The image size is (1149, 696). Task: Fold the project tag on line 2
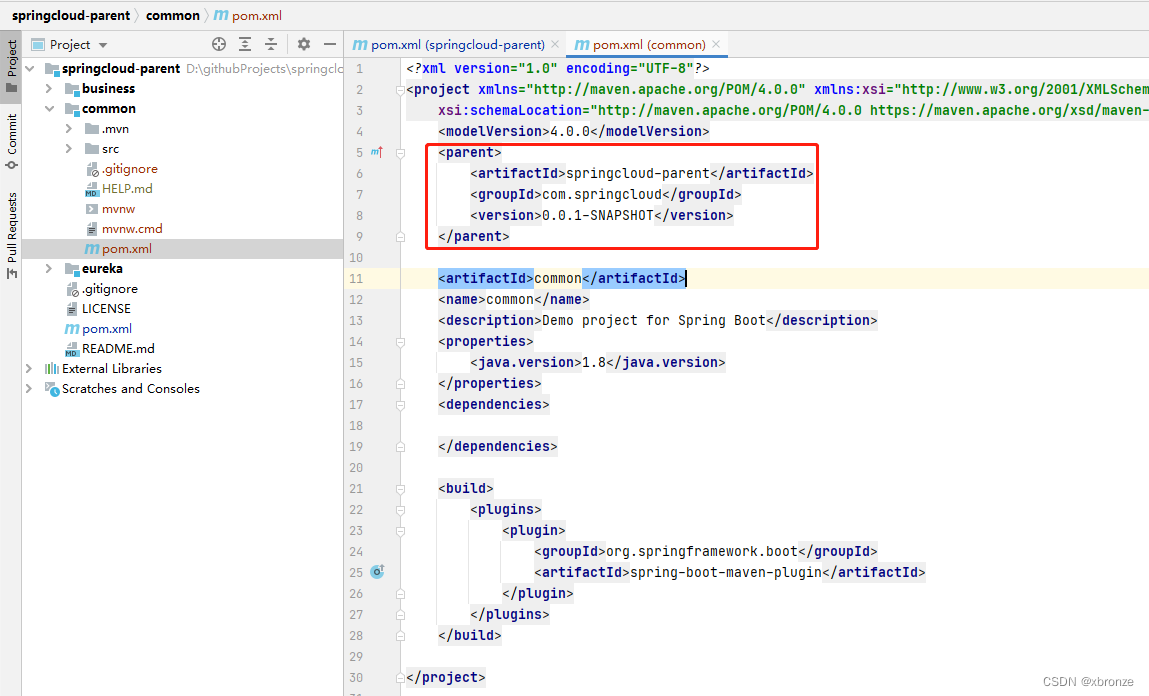401,90
